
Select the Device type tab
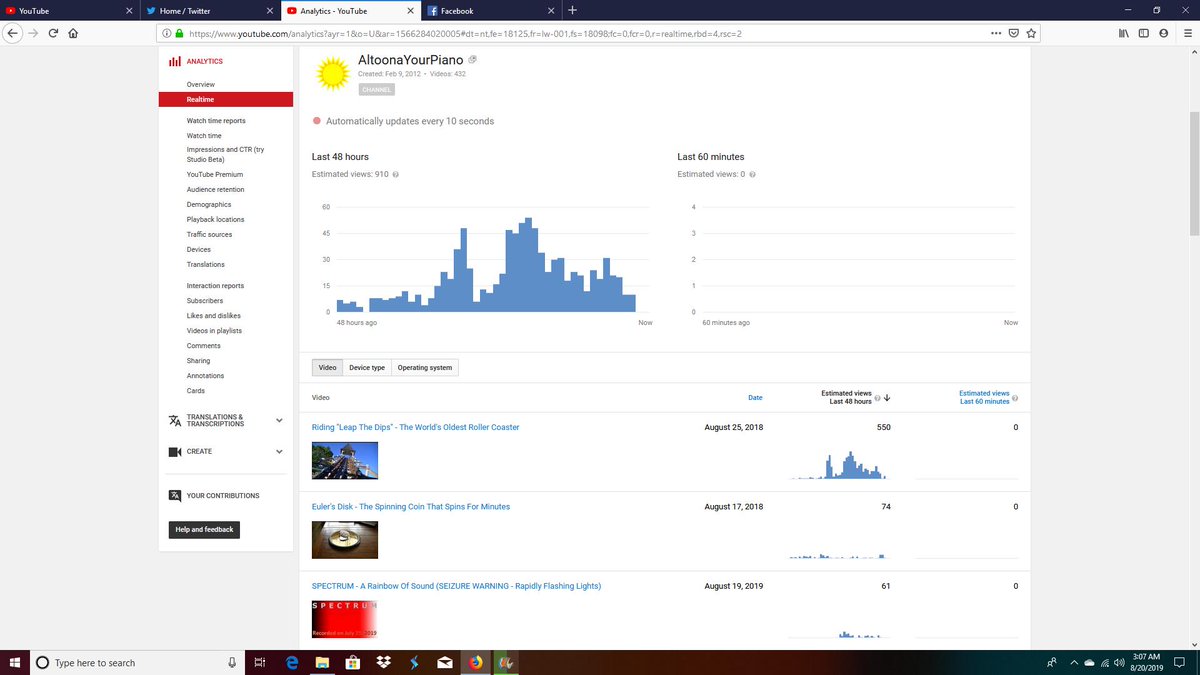click(367, 368)
